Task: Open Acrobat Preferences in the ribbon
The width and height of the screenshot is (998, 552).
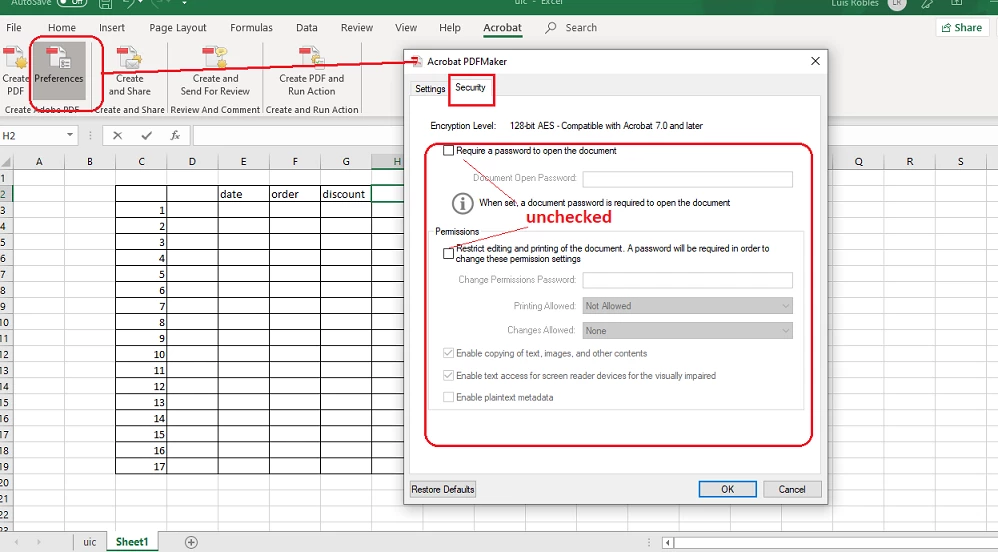Action: [x=59, y=70]
